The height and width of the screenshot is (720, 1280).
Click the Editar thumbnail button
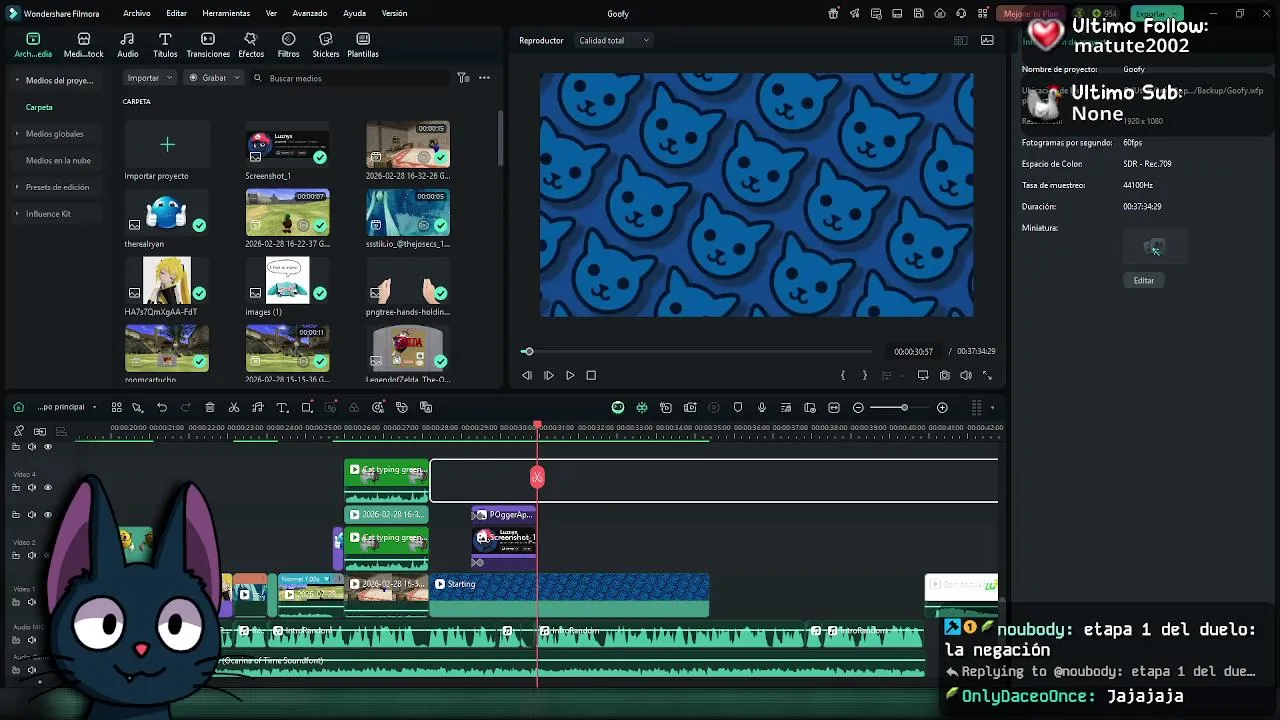point(1144,280)
